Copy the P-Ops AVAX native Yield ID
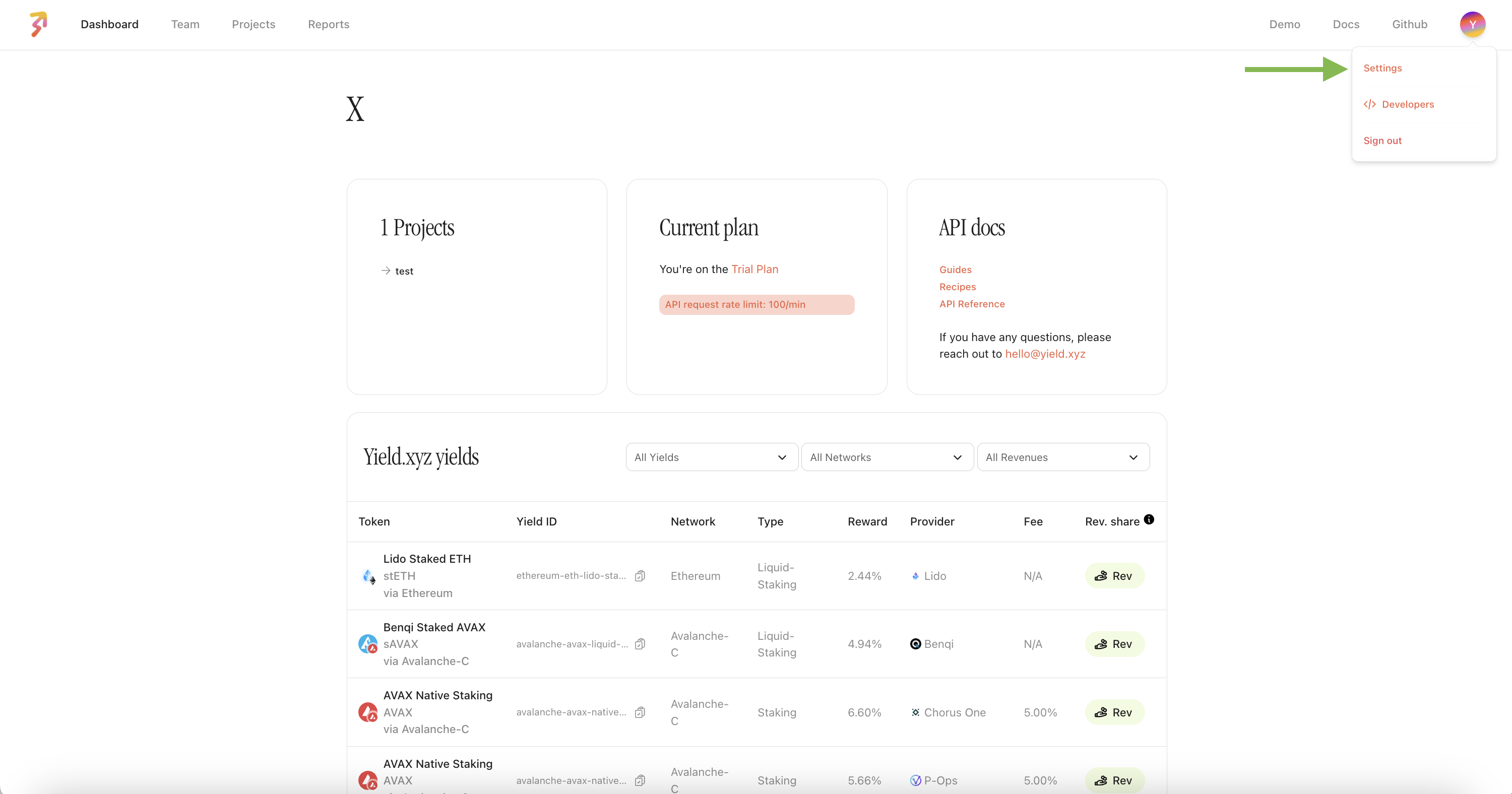Viewport: 1512px width, 794px height. (x=640, y=780)
